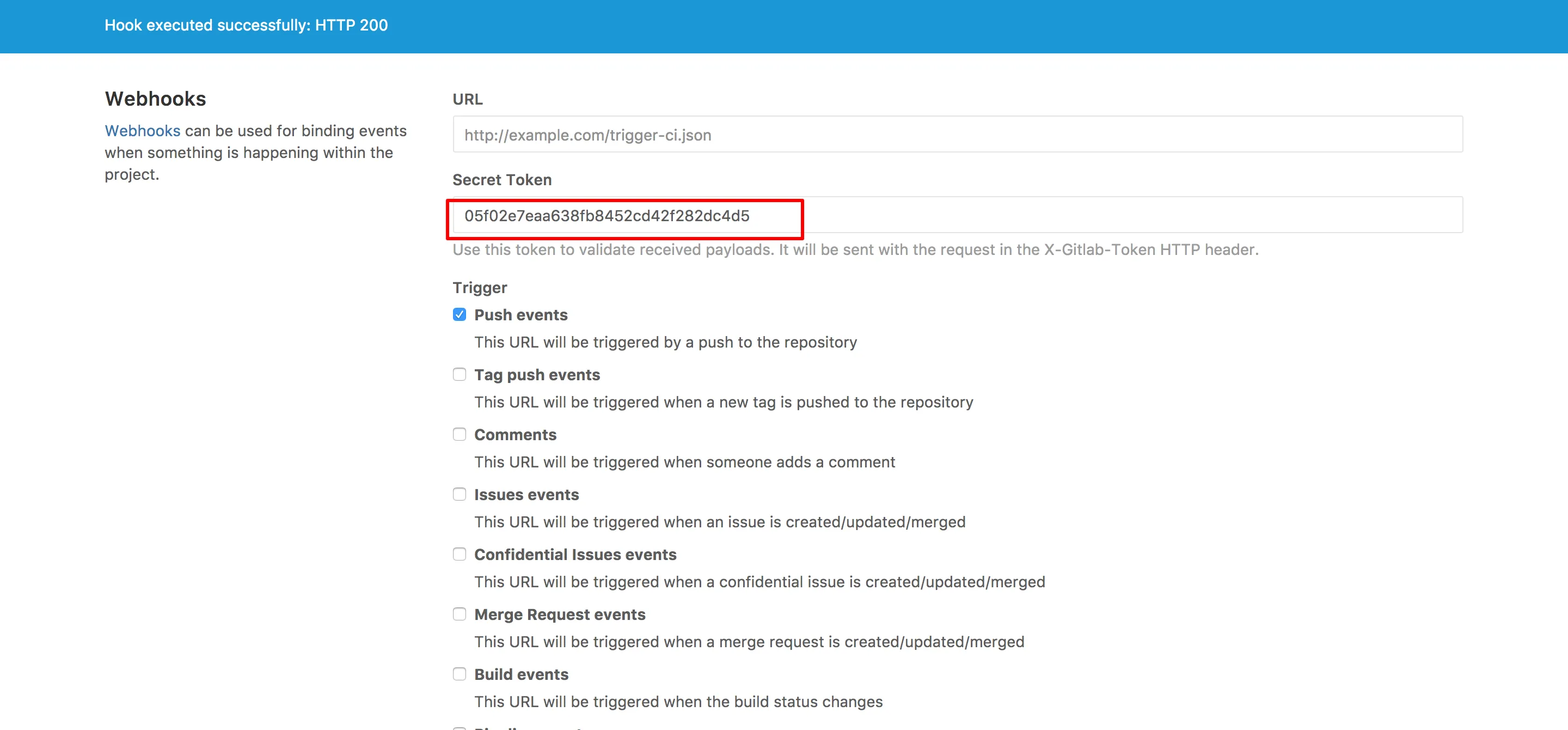
Task: Click the "Build events" label text
Action: pos(521,674)
